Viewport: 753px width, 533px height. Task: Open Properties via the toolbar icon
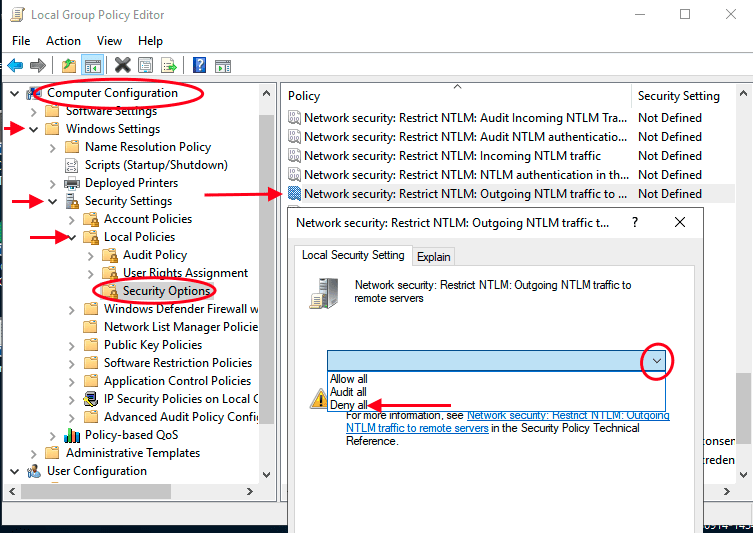tap(145, 66)
